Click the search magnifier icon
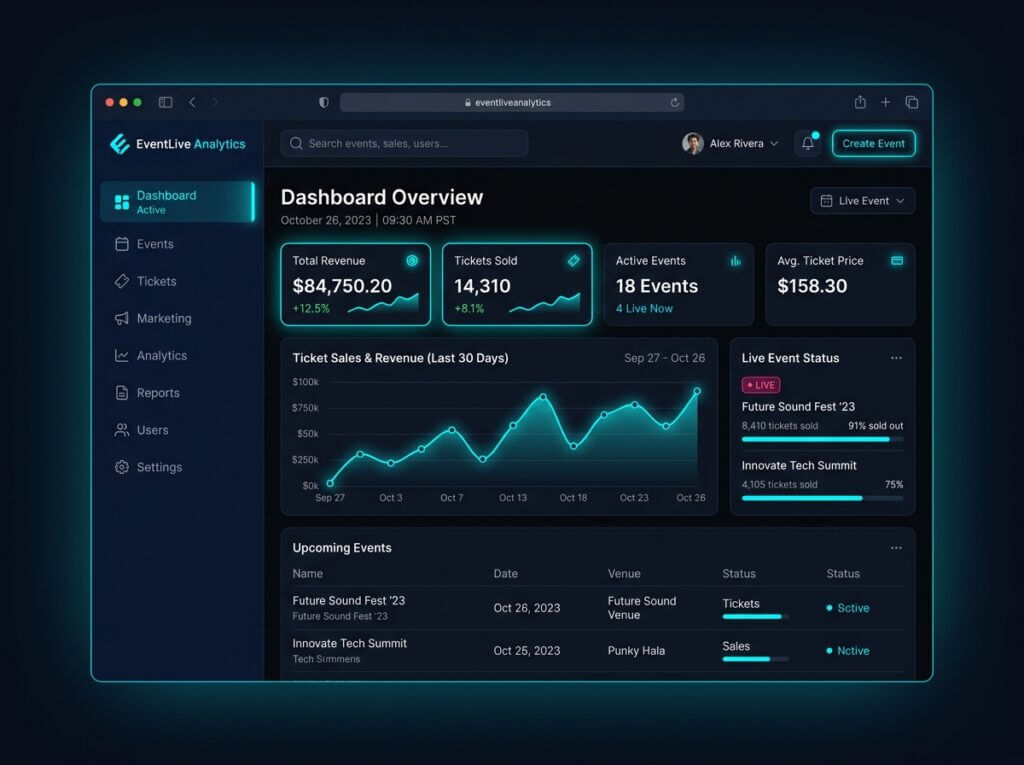The height and width of the screenshot is (765, 1024). click(x=296, y=143)
